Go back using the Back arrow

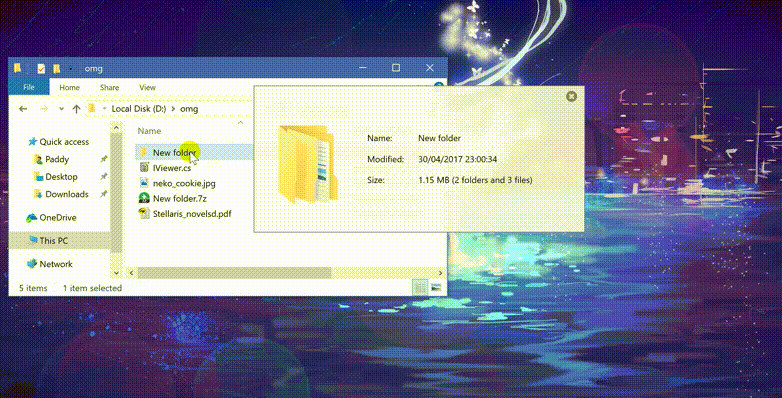[23, 109]
